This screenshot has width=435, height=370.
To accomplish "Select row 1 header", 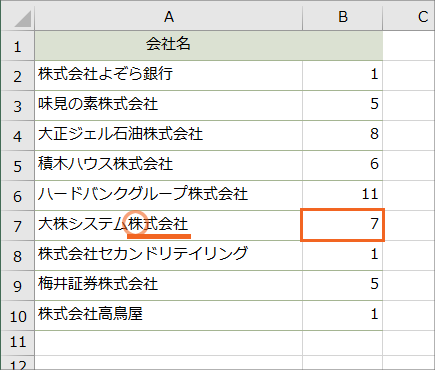I will [18, 46].
